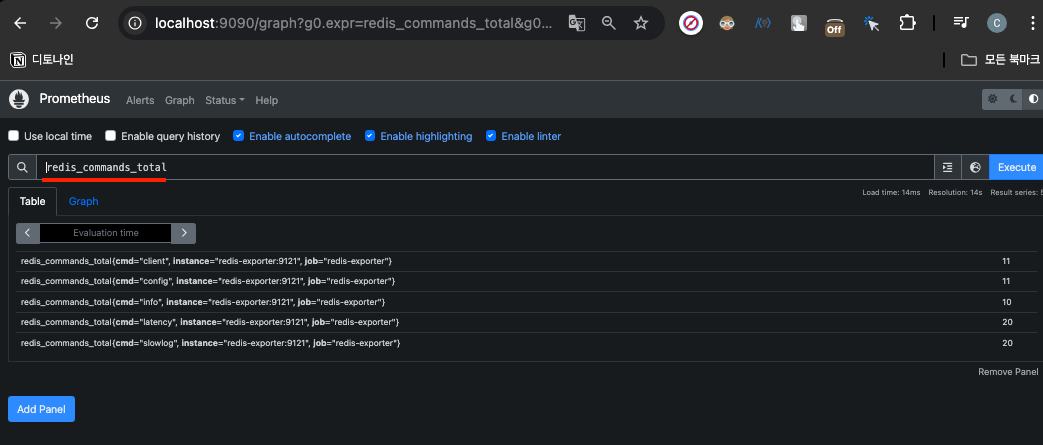Open media control playlist icon
The height and width of the screenshot is (445, 1043).
click(961, 23)
